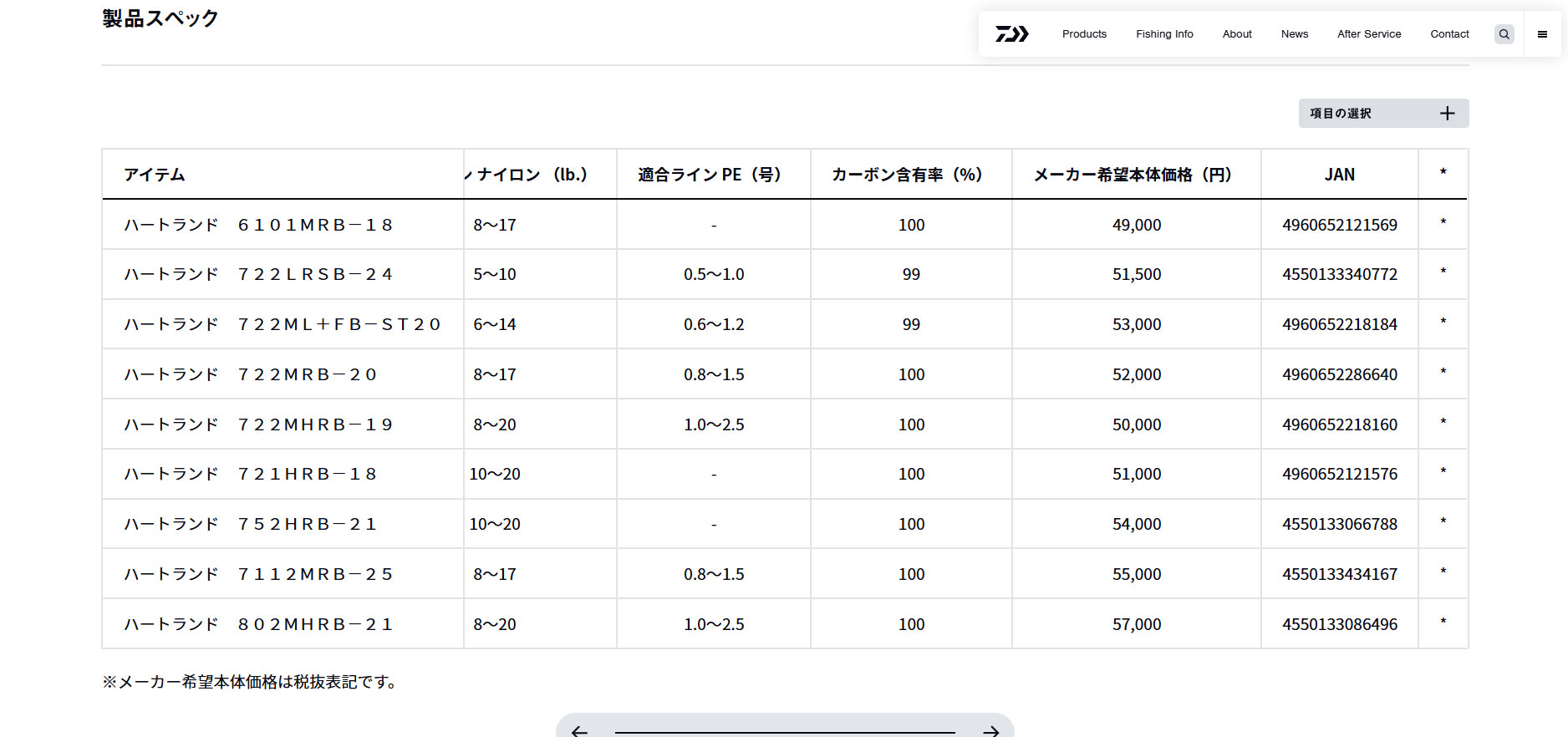Click price 53,000
This screenshot has width=1568, height=737.
pyautogui.click(x=1137, y=324)
